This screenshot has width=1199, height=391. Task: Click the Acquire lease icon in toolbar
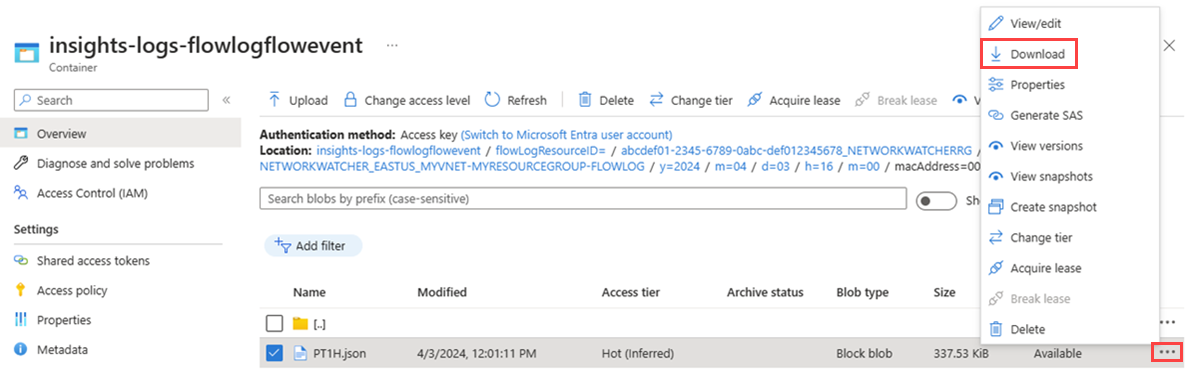[x=755, y=100]
